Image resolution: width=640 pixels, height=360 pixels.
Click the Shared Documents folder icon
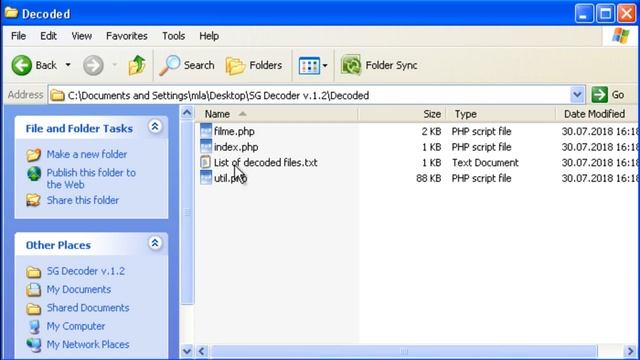coord(33,309)
